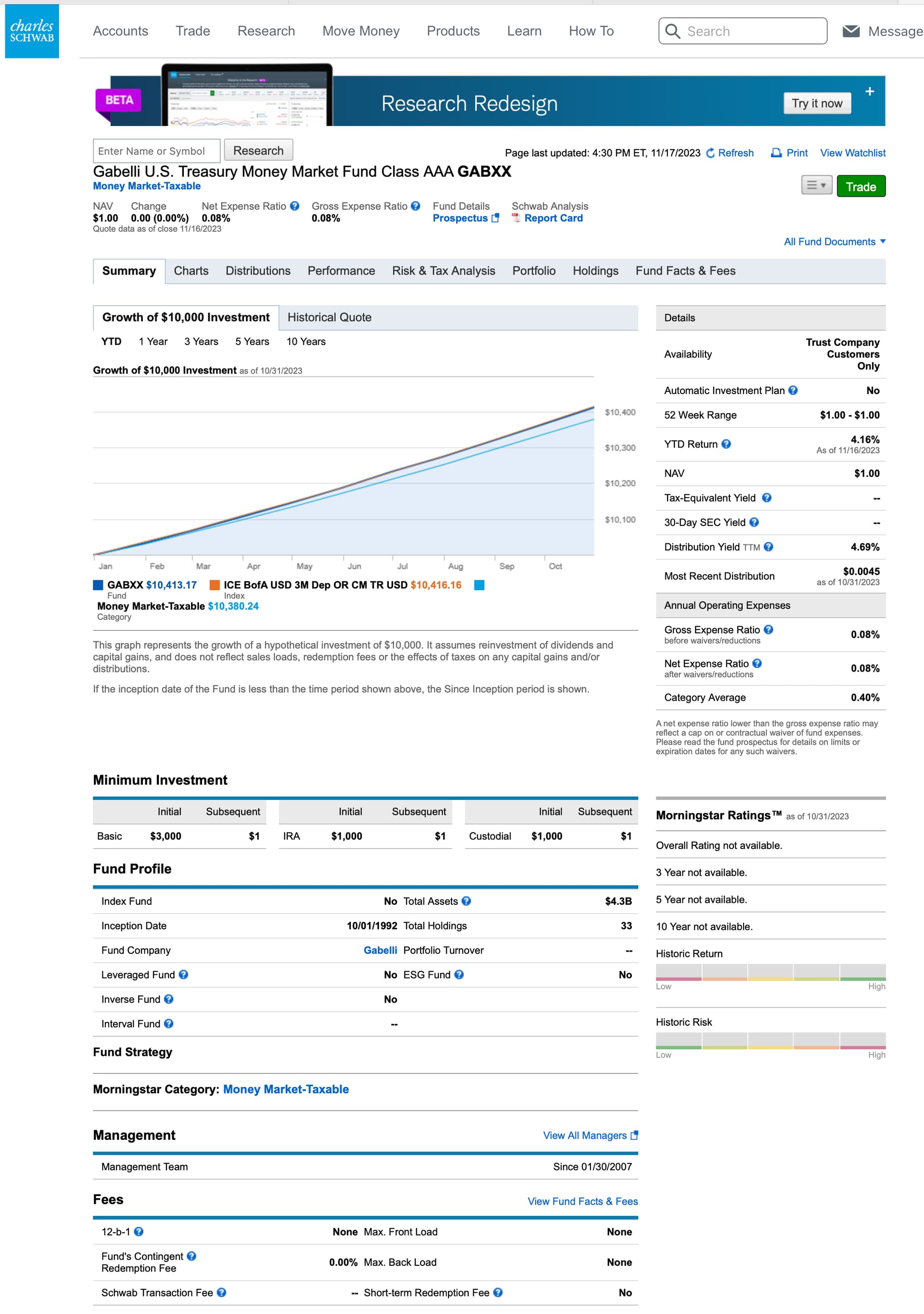Click help icon beside Leveraged Fund
This screenshot has width=924, height=1314.
[x=183, y=975]
